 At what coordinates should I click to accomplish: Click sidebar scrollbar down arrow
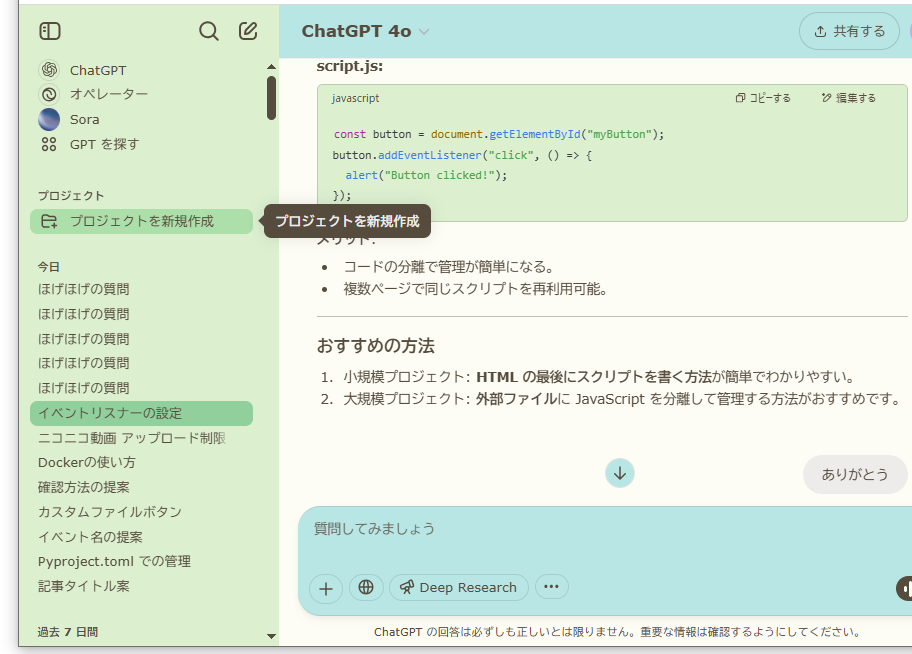coord(271,636)
